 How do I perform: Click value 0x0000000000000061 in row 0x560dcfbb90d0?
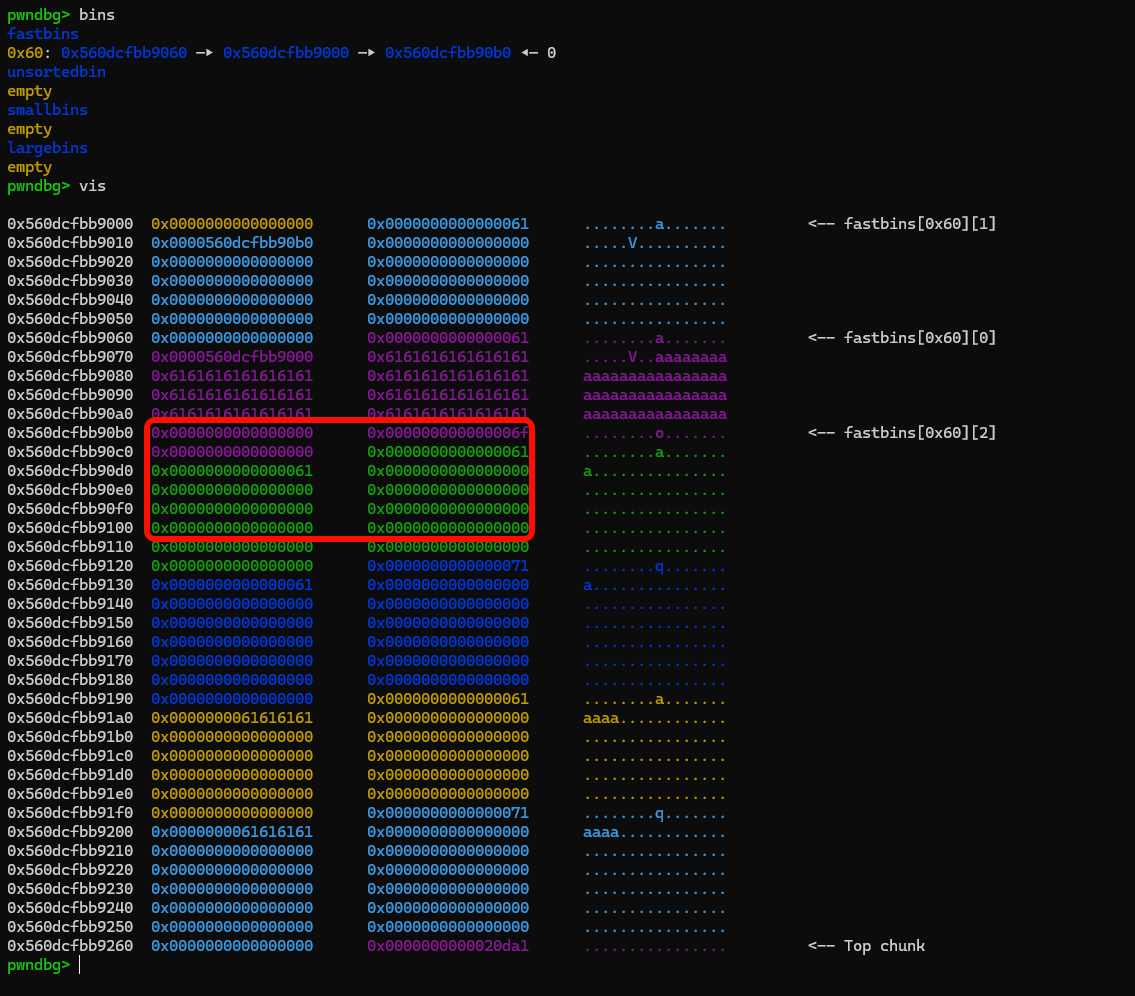click(x=232, y=470)
